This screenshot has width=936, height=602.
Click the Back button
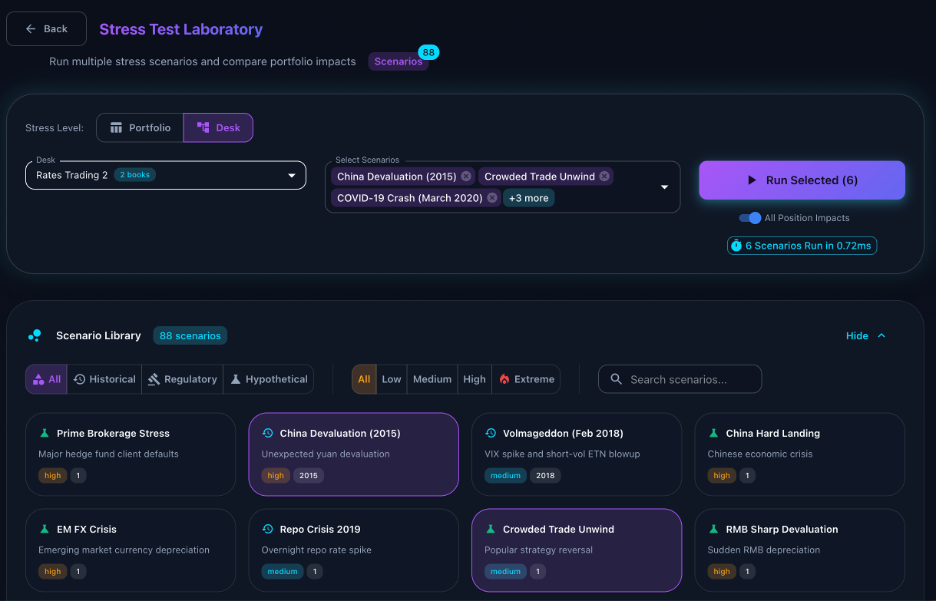[x=46, y=28]
